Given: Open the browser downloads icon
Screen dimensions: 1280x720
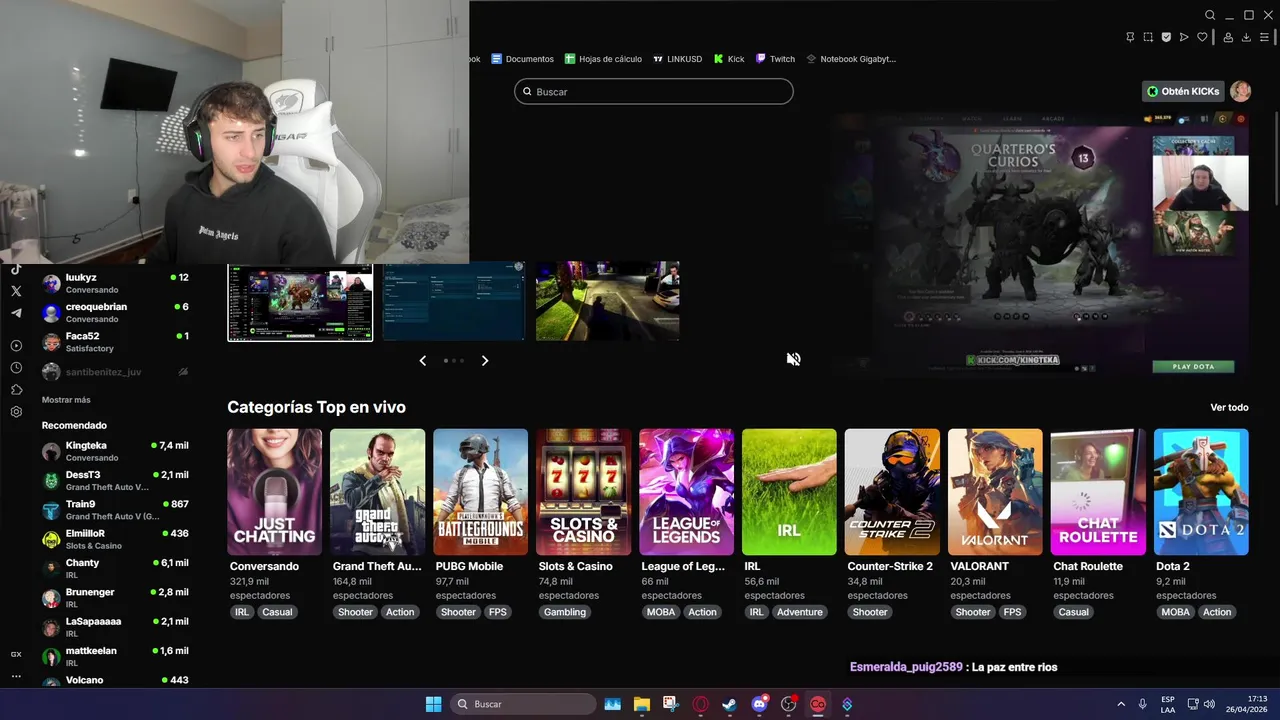Looking at the screenshot, I should [1246, 37].
